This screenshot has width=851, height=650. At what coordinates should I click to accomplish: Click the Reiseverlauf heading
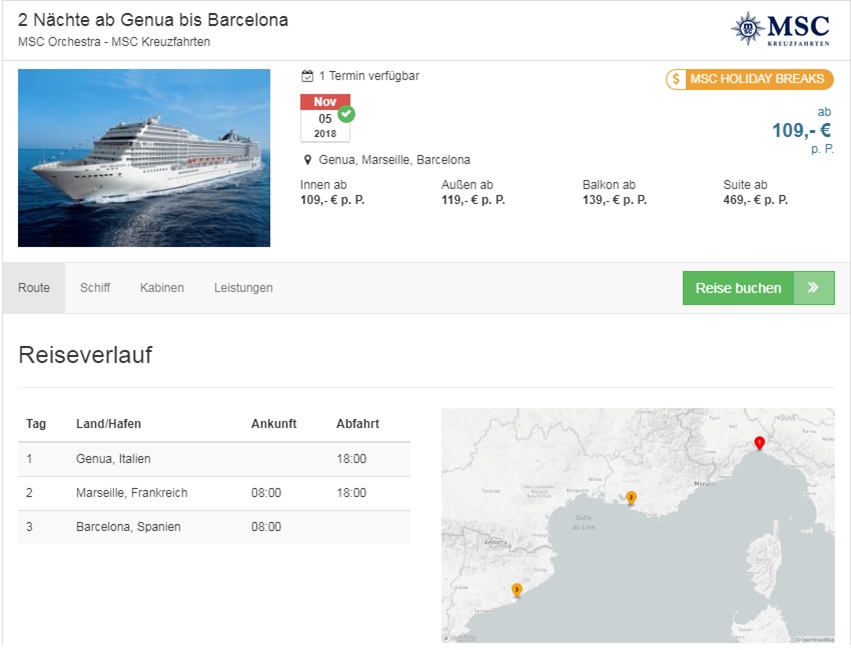point(85,355)
